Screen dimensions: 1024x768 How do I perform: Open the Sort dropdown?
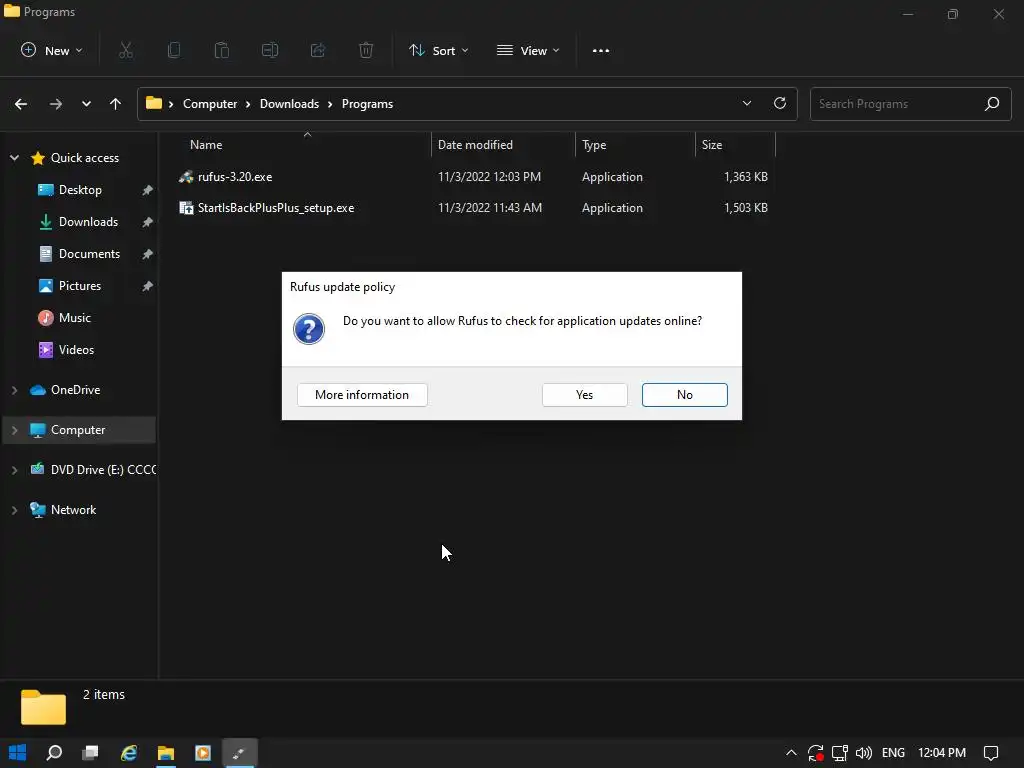[x=439, y=50]
